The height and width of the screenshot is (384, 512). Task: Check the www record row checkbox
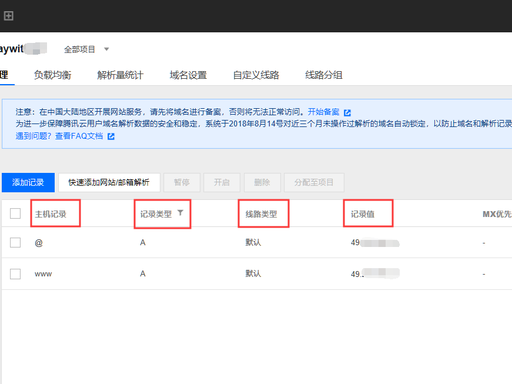click(15, 274)
